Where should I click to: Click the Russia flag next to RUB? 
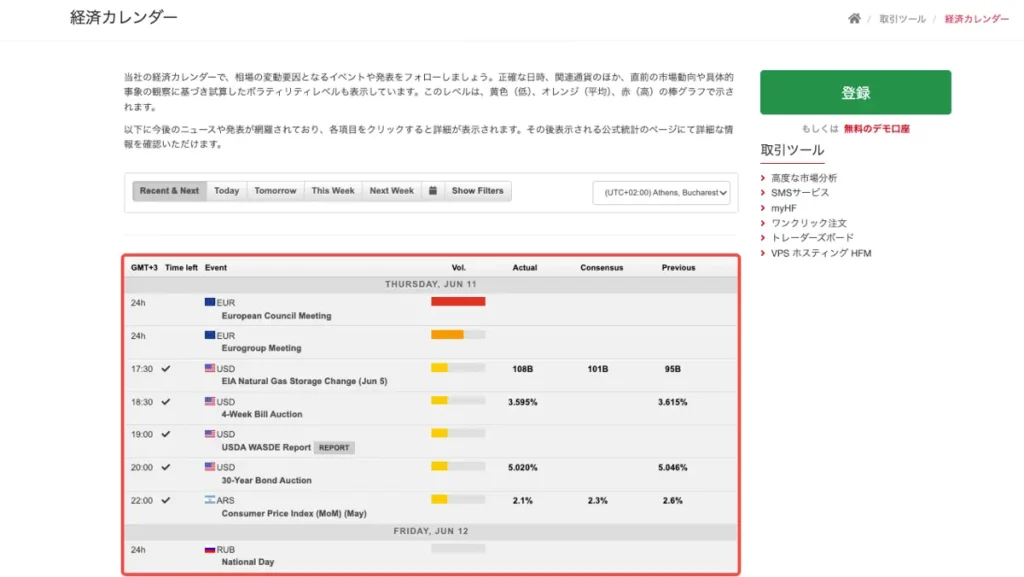(210, 550)
